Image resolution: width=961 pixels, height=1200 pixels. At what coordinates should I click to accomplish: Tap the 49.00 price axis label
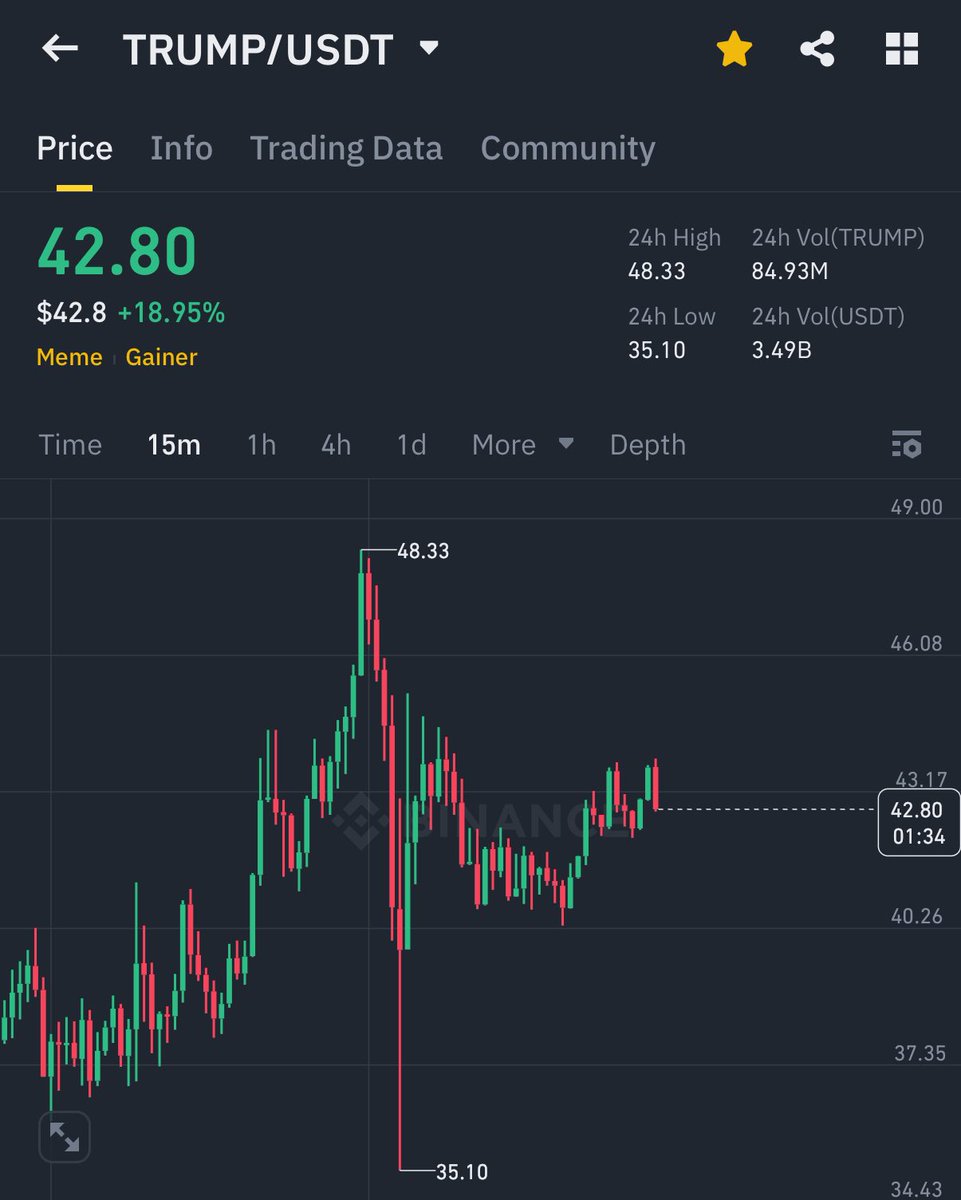pos(917,507)
